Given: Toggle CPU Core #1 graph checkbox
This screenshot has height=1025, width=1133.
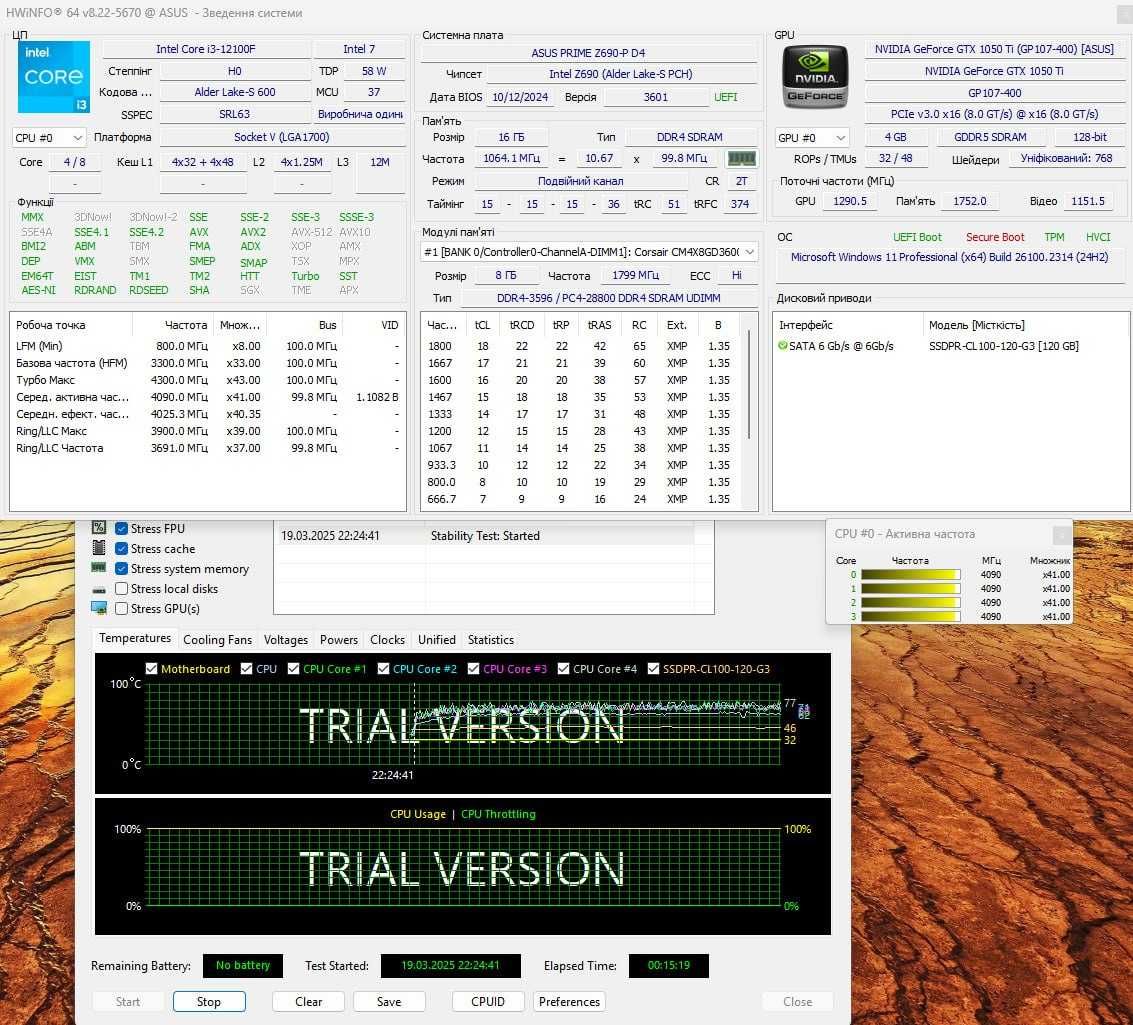Looking at the screenshot, I should [293, 669].
